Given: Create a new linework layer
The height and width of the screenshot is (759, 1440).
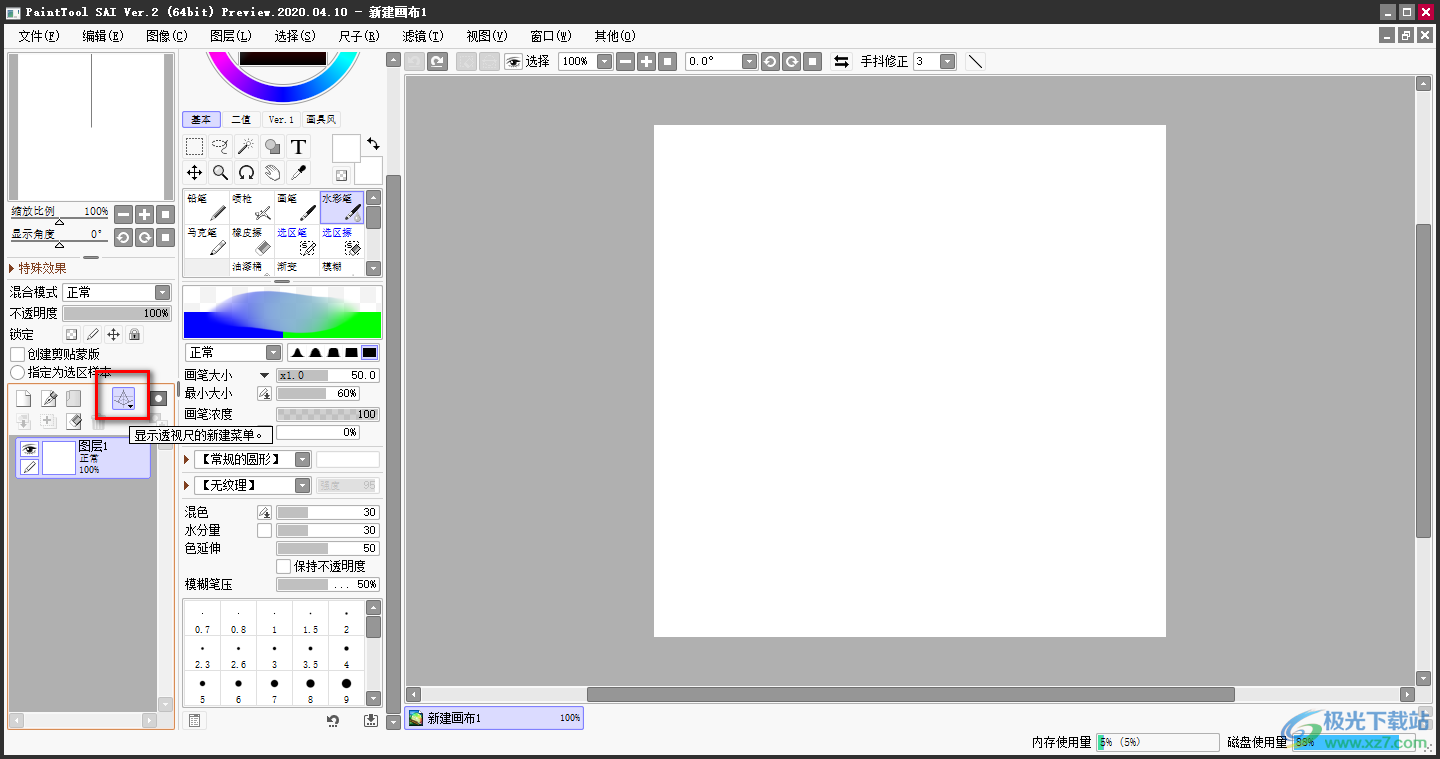Looking at the screenshot, I should coord(48,399).
